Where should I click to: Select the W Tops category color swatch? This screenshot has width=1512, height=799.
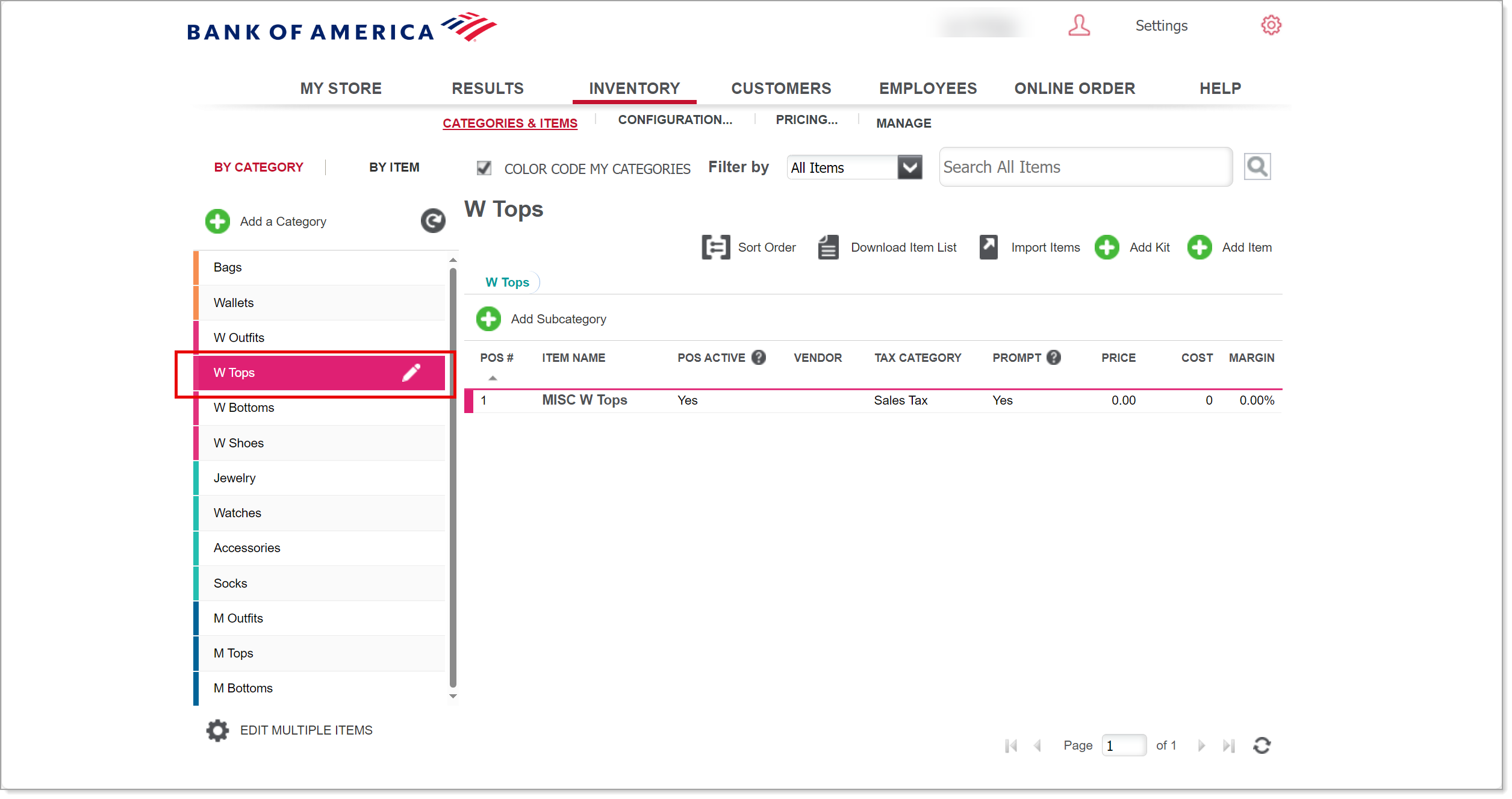click(196, 372)
